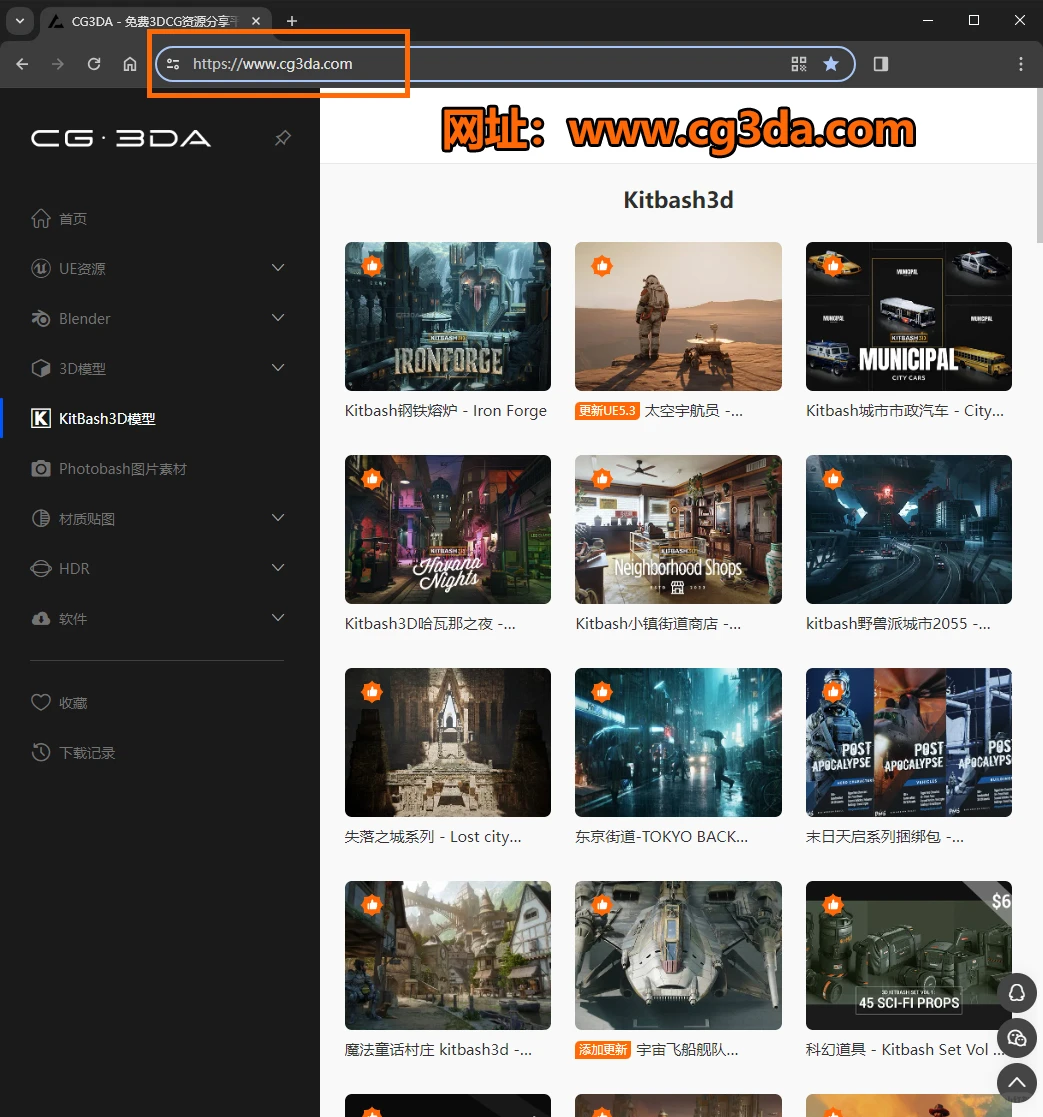This screenshot has height=1117, width=1043.
Task: Click link Kitbash城市市政汽车
Action: [x=905, y=411]
